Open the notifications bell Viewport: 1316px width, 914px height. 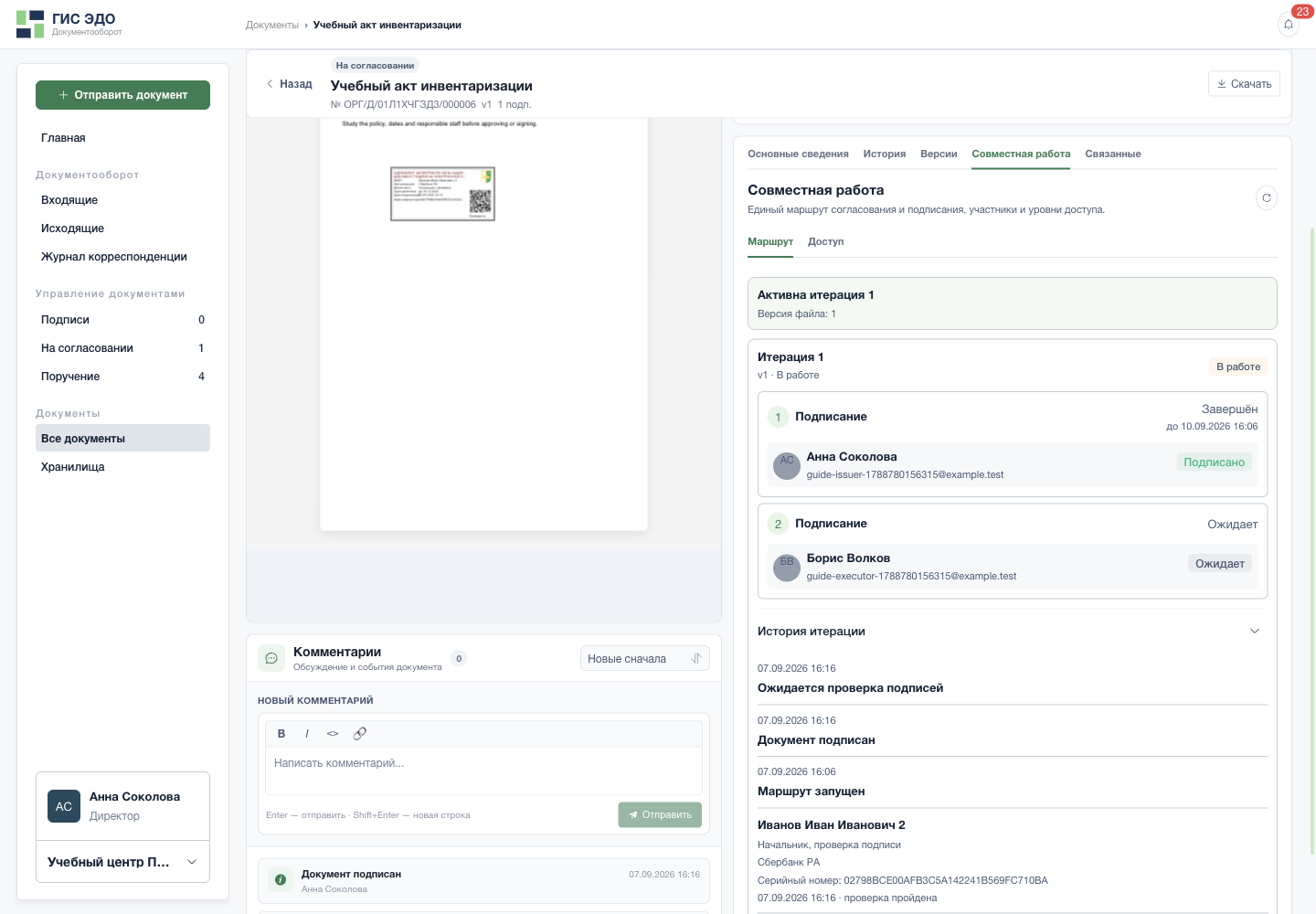click(x=1289, y=25)
